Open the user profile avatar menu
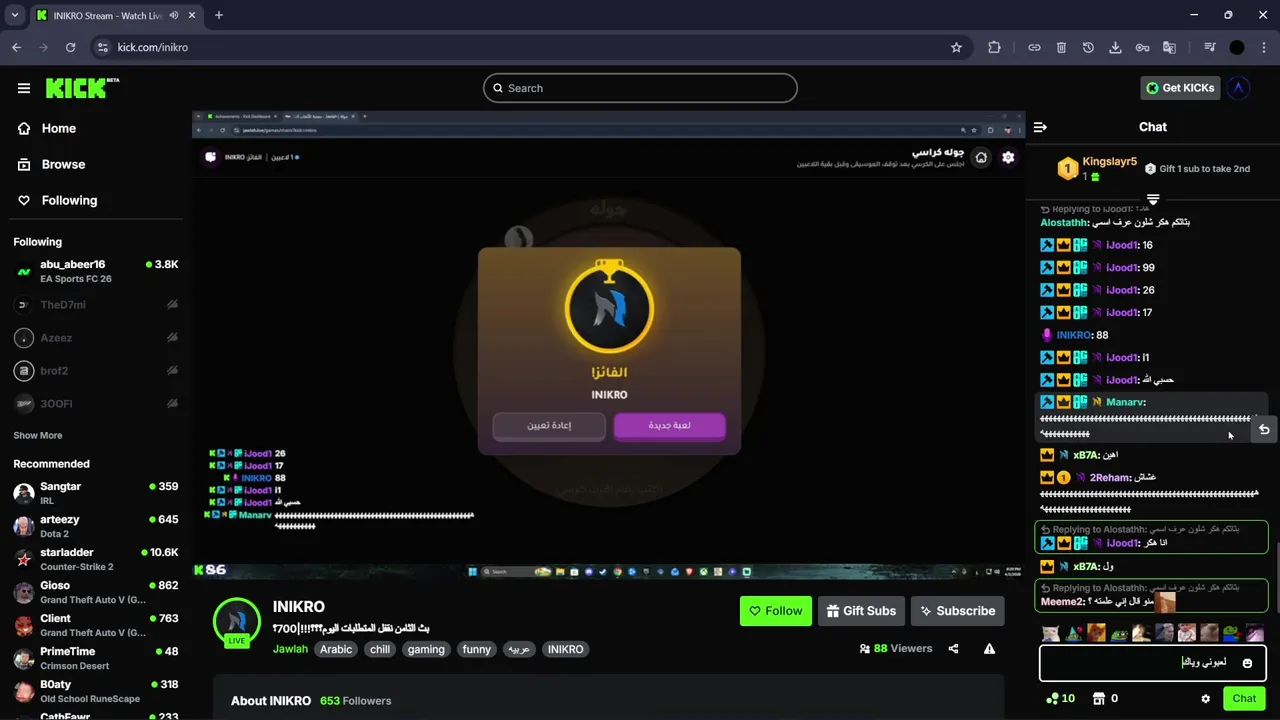The height and width of the screenshot is (720, 1280). click(1238, 88)
